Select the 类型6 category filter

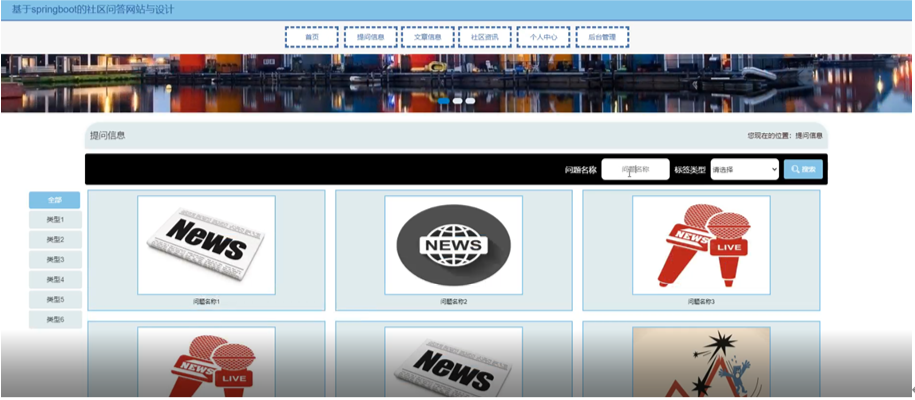55,319
